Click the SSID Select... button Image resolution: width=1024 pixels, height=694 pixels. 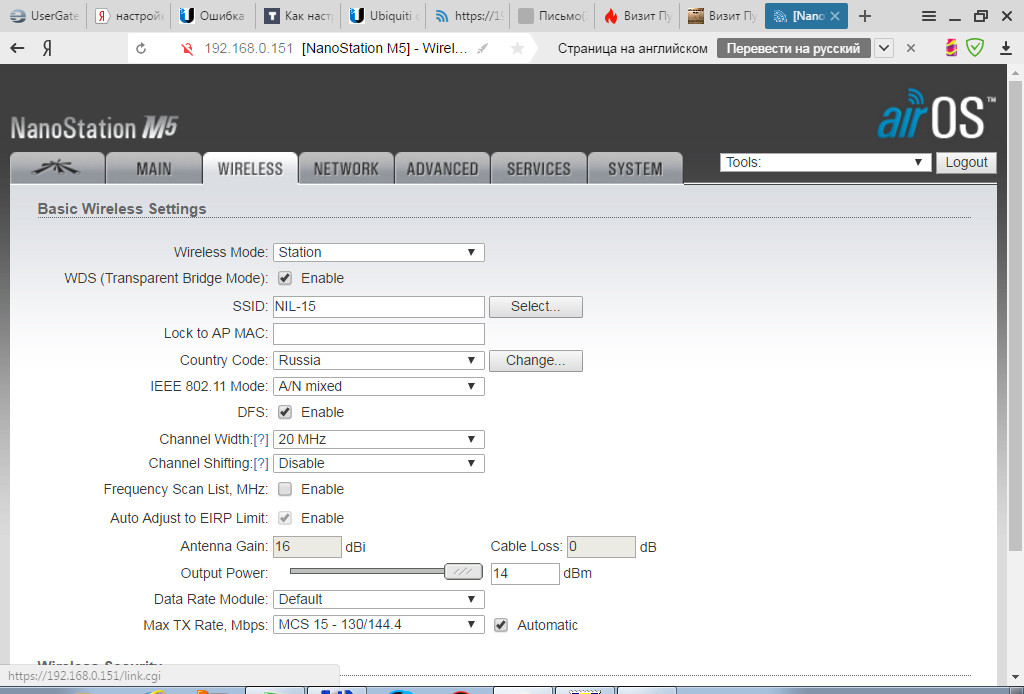[x=536, y=306]
